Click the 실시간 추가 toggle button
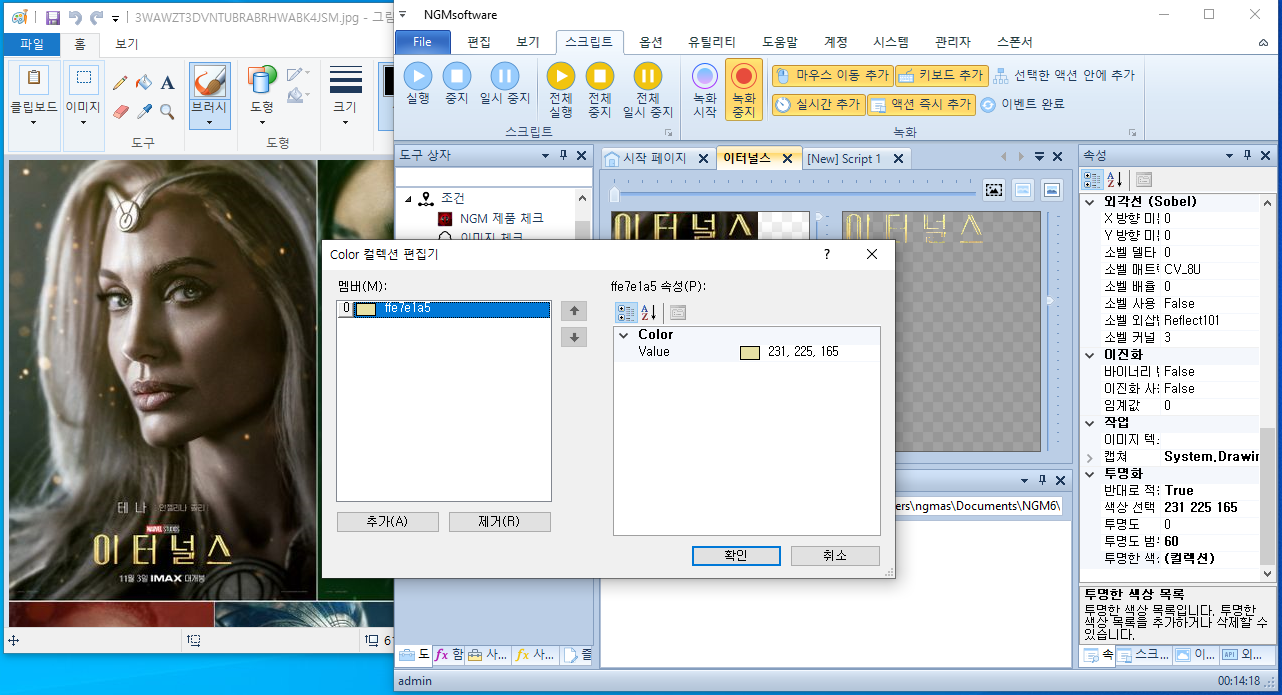The image size is (1282, 695). coord(817,104)
